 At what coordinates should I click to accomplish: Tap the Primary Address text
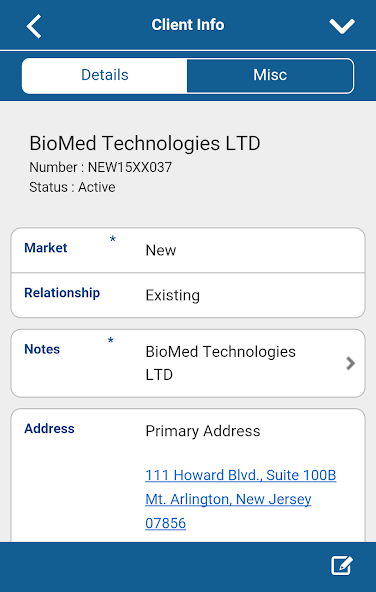(203, 431)
